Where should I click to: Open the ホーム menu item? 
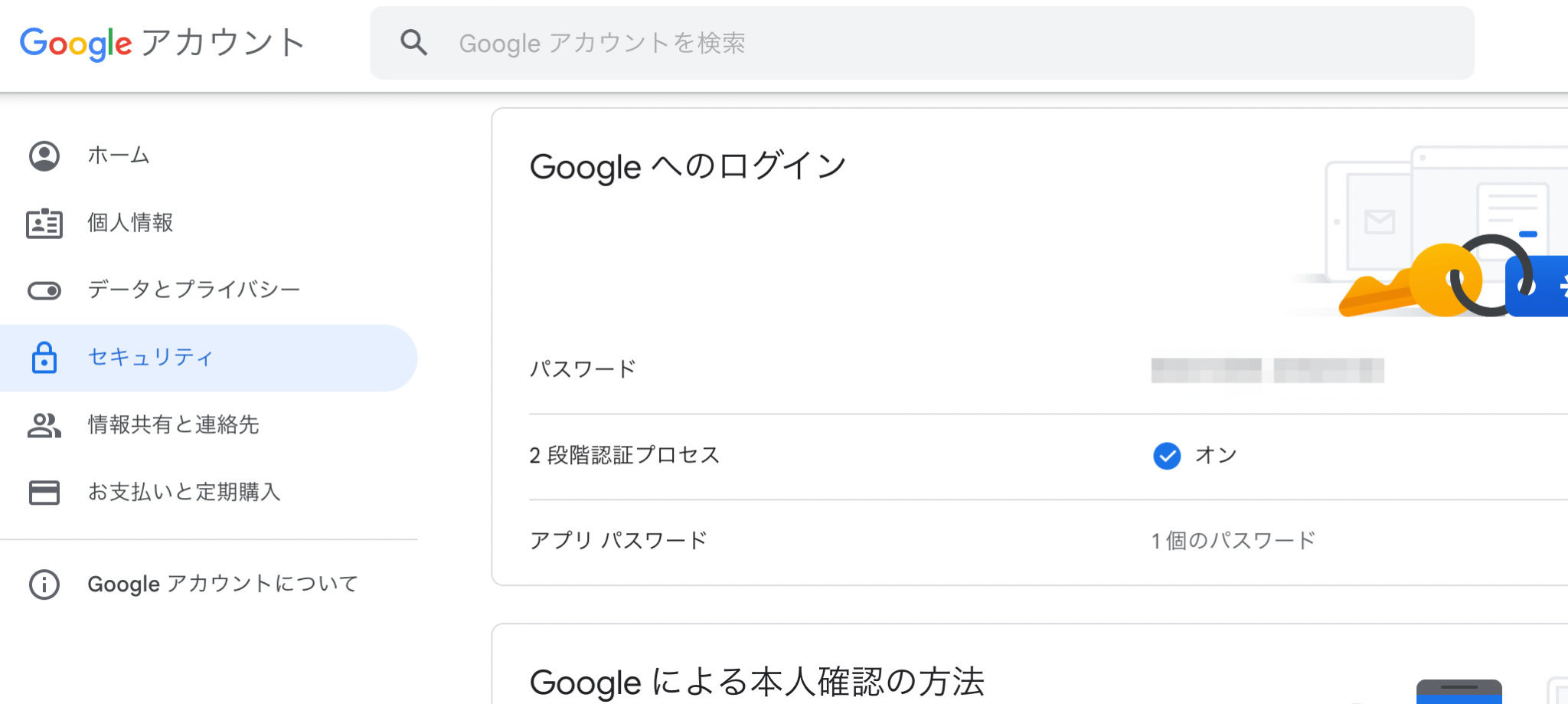pyautogui.click(x=118, y=156)
